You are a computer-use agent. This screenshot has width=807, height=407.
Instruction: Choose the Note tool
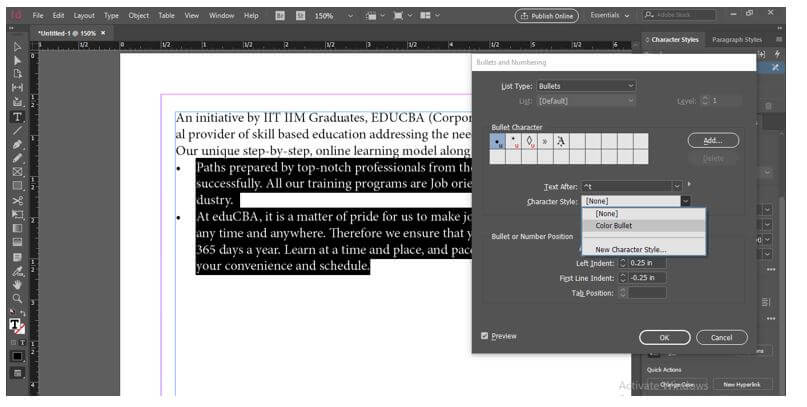pyautogui.click(x=17, y=256)
